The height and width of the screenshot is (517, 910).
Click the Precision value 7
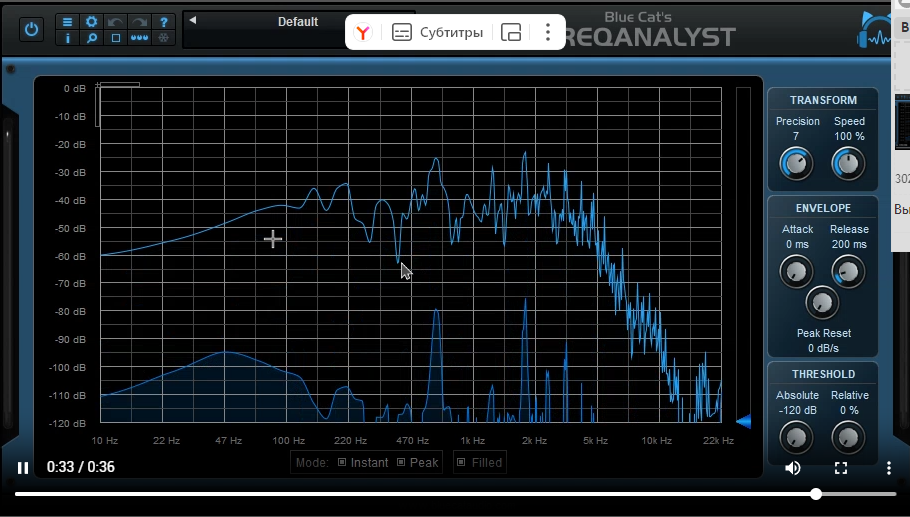click(x=796, y=136)
